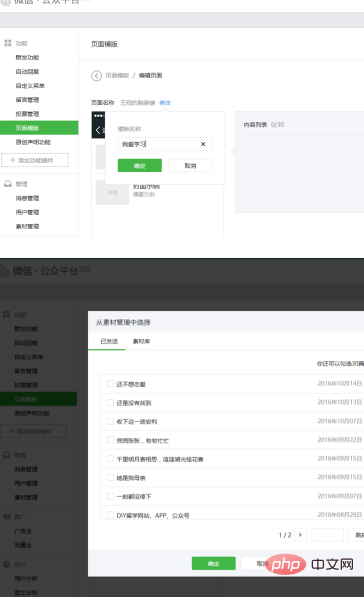Click the 管理 inbox icon in the undimmed sidebar
This screenshot has width=364, height=597.
point(8,184)
